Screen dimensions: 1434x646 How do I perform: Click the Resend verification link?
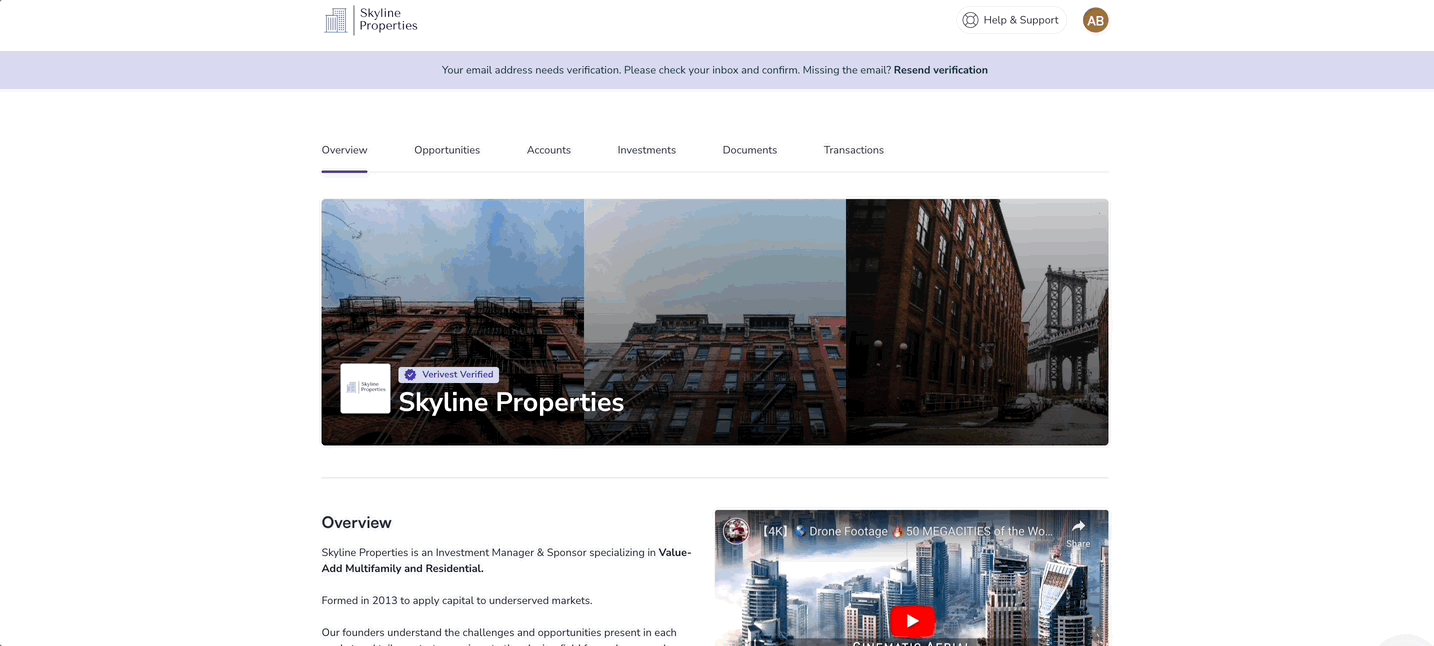point(940,70)
